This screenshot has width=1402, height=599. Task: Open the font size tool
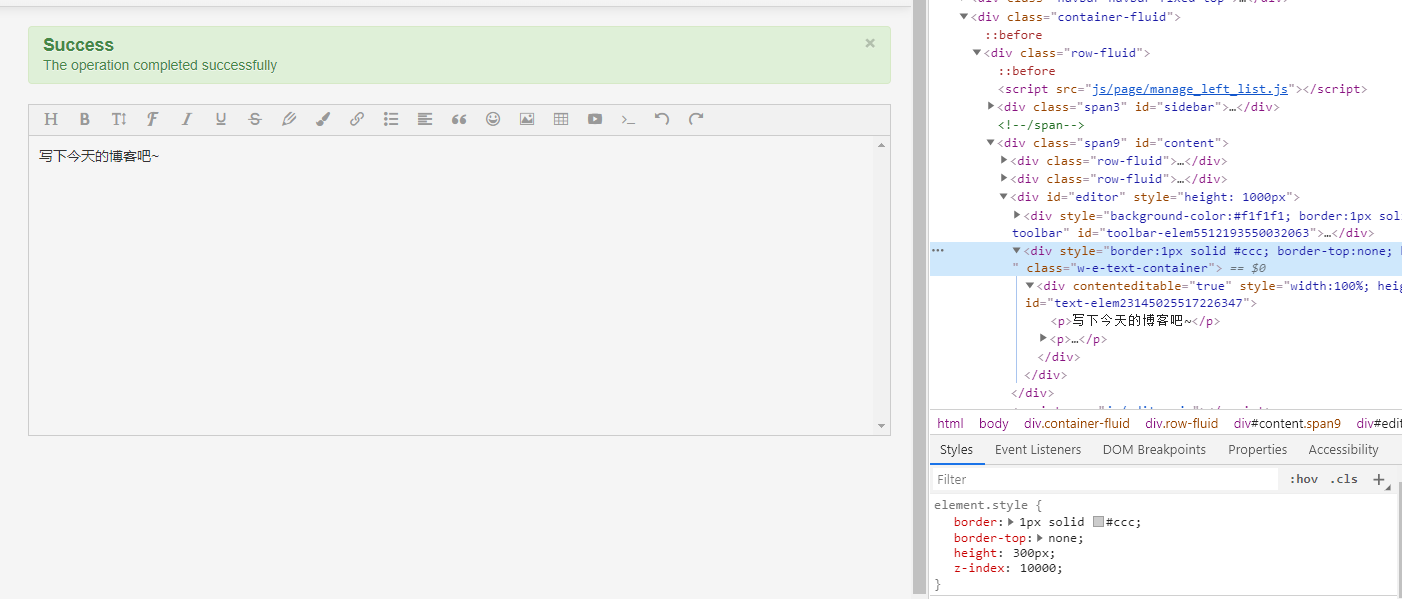pyautogui.click(x=119, y=119)
